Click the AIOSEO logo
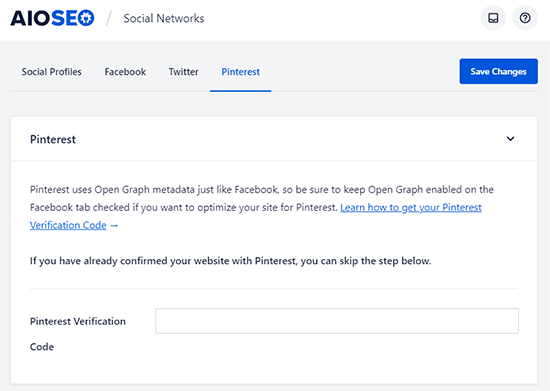This screenshot has height=391, width=550. pos(52,18)
